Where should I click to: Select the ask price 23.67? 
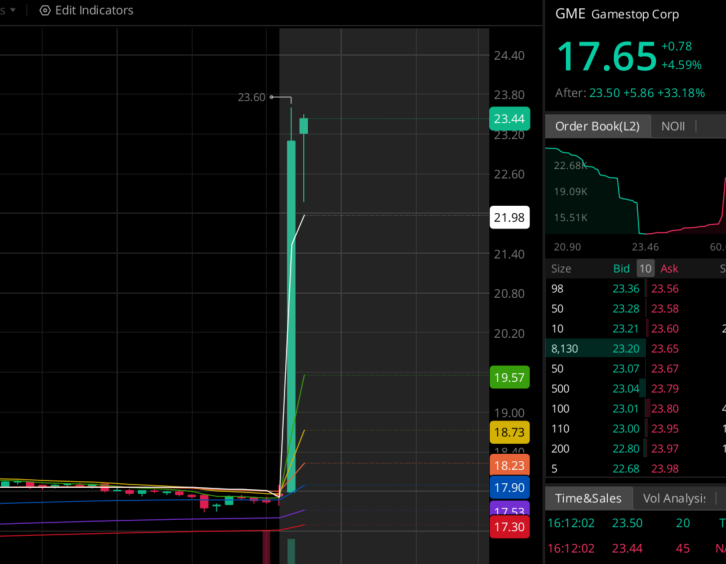tap(665, 369)
